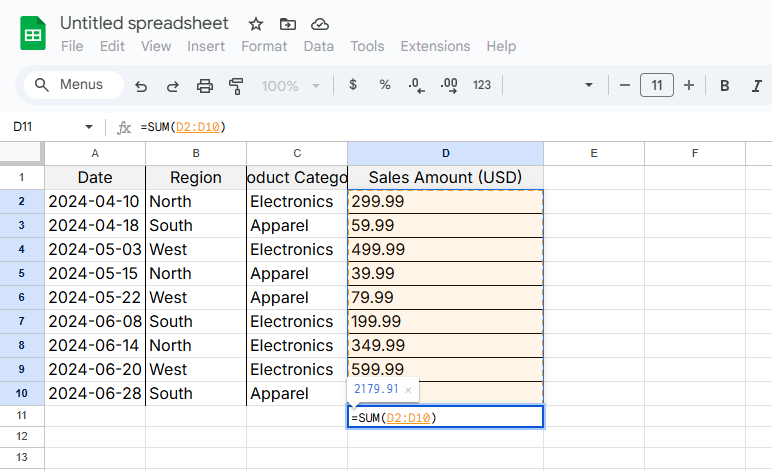Click the undo arrow icon
772x471 pixels.
pos(141,86)
